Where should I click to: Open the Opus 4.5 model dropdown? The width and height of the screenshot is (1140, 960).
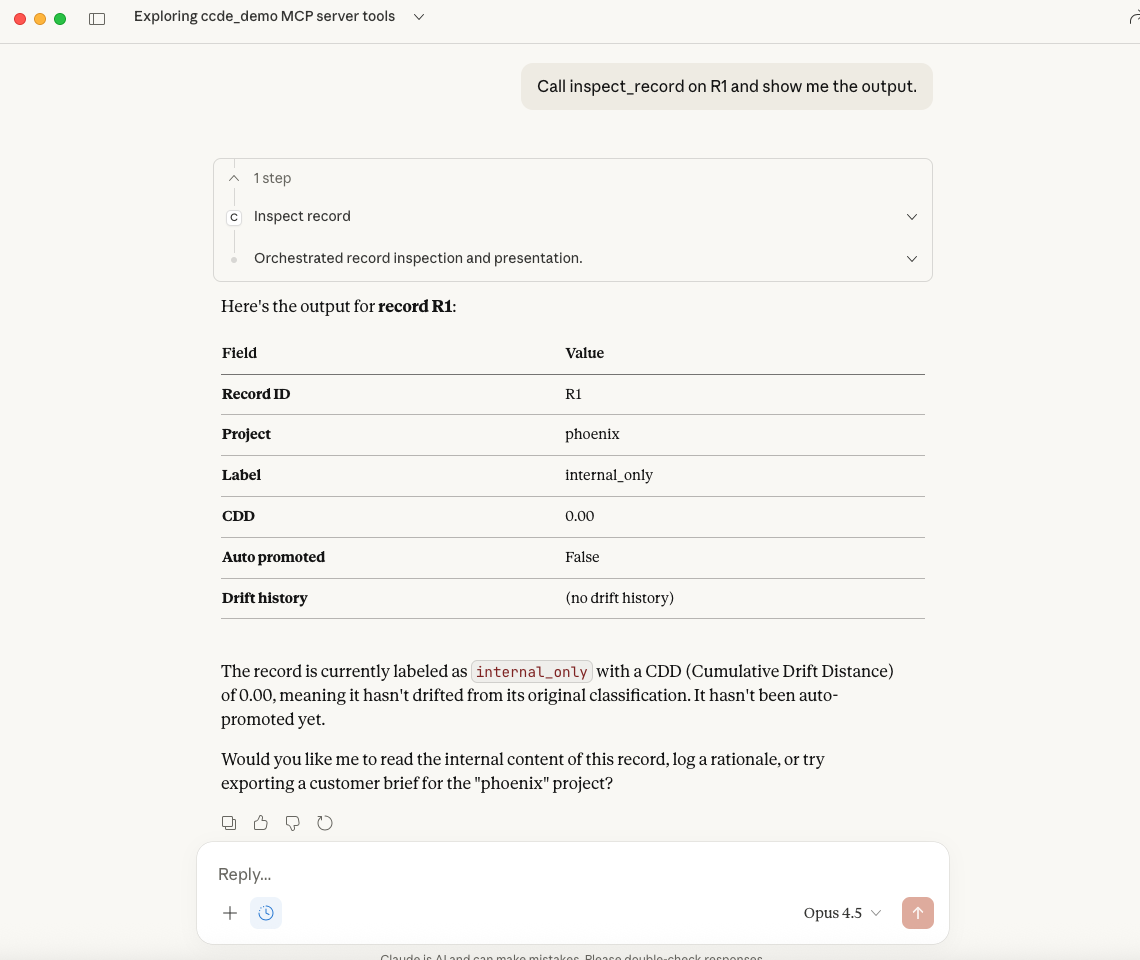pyautogui.click(x=842, y=913)
